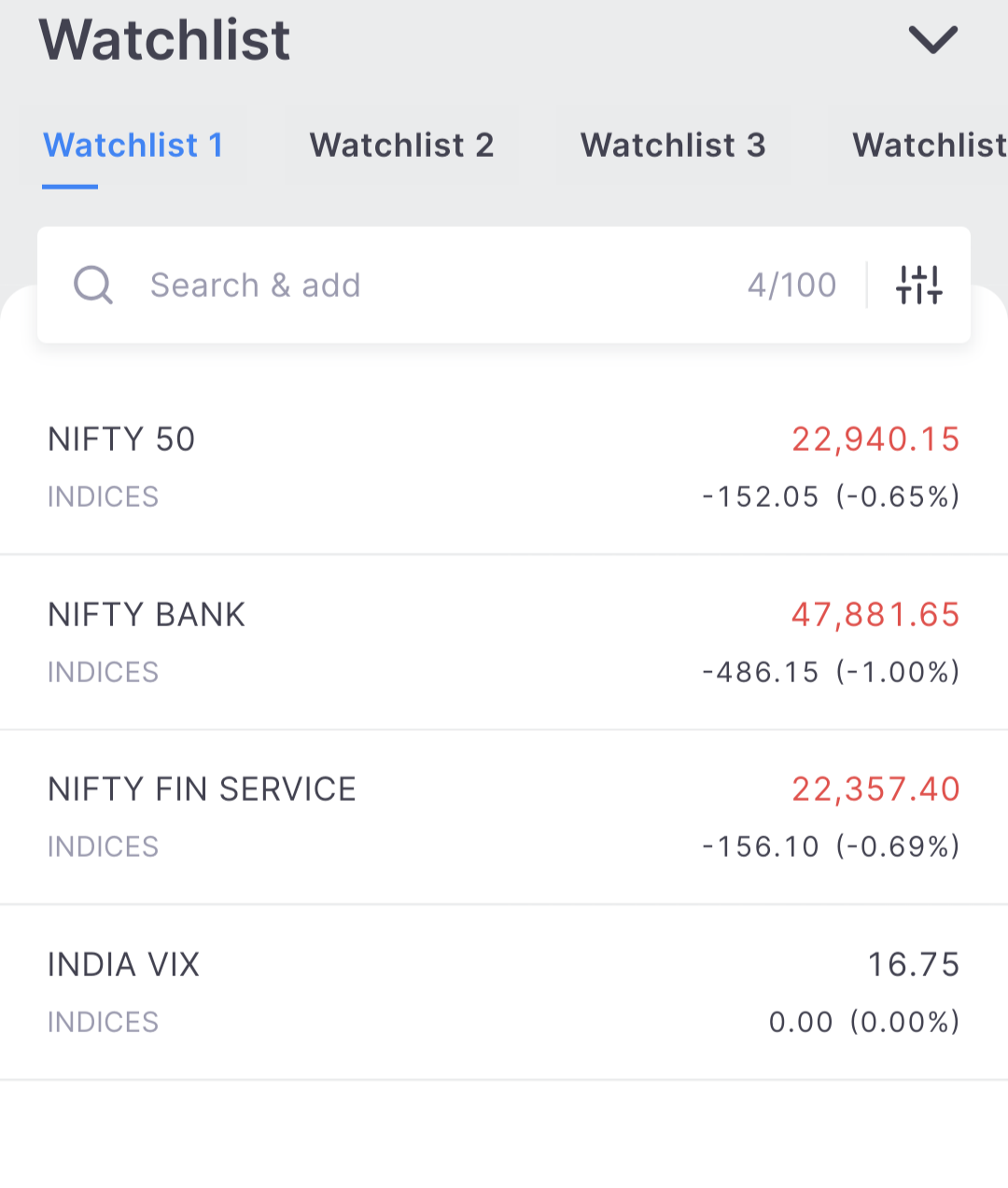The image size is (1008, 1188).
Task: Select the partially visible fourth Watchlist tab
Action: [x=929, y=146]
